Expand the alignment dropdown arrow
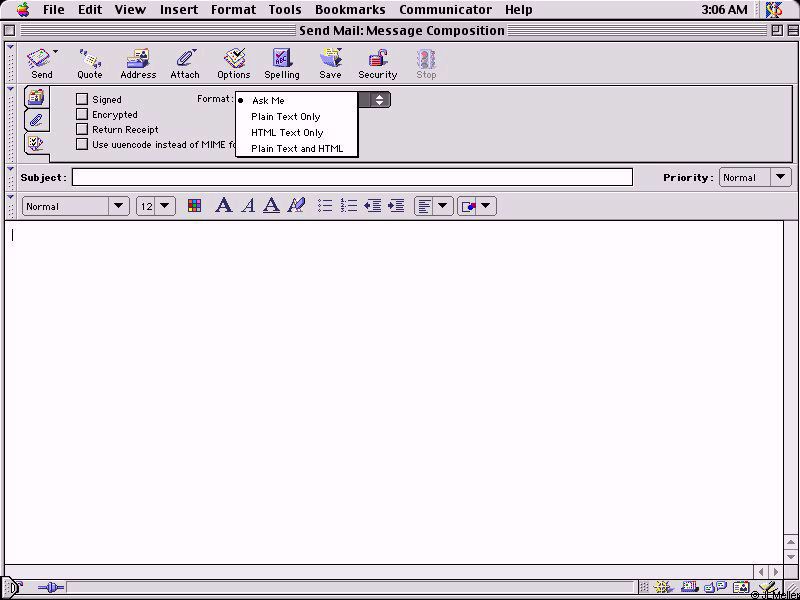 click(443, 206)
